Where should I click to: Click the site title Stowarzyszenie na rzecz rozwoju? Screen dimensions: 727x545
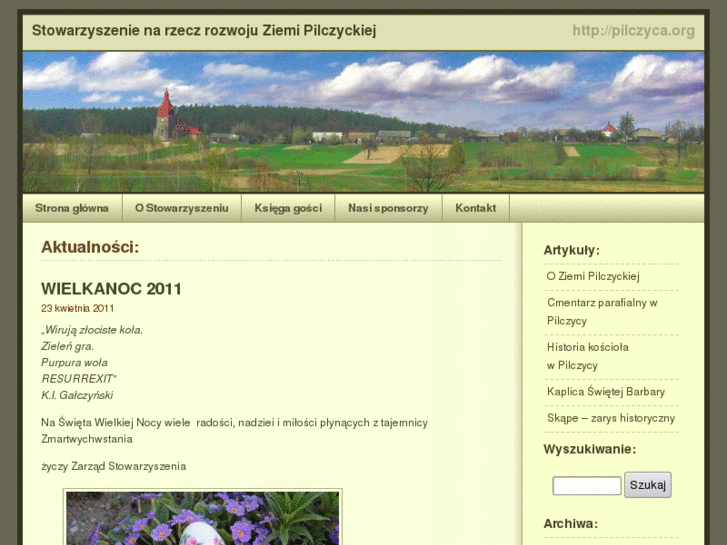204,30
